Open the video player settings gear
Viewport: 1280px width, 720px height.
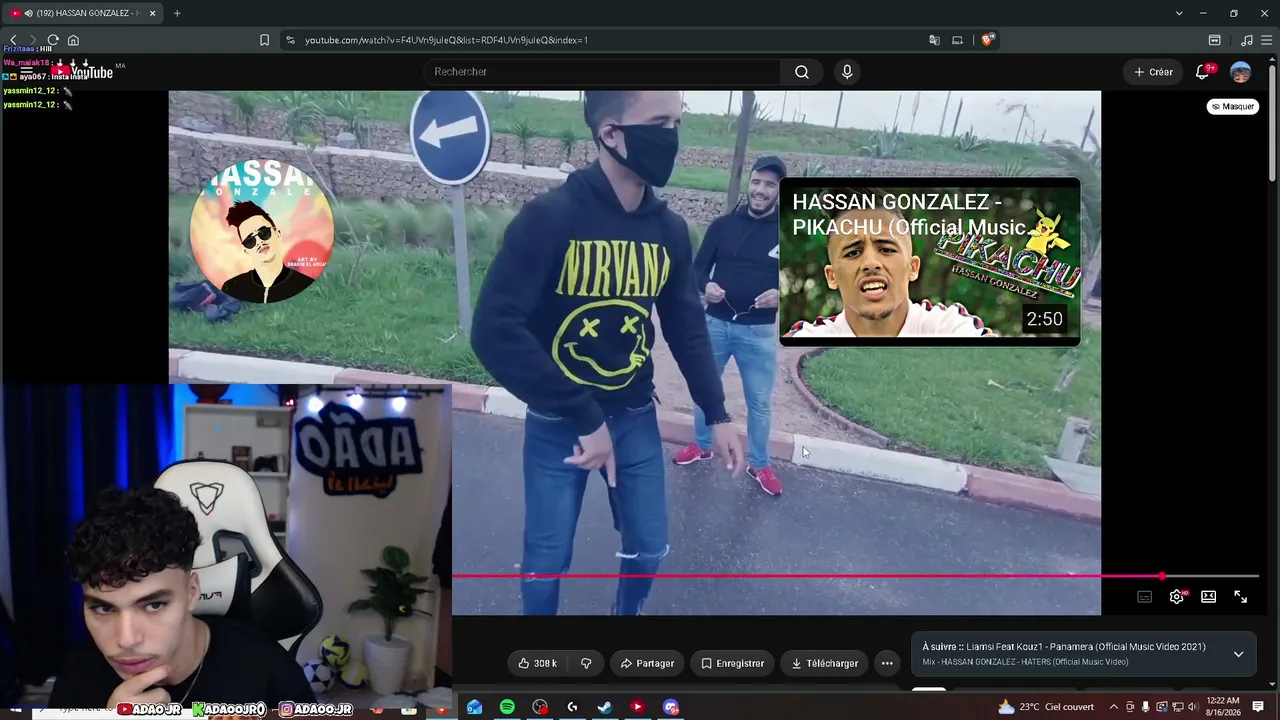point(1177,597)
